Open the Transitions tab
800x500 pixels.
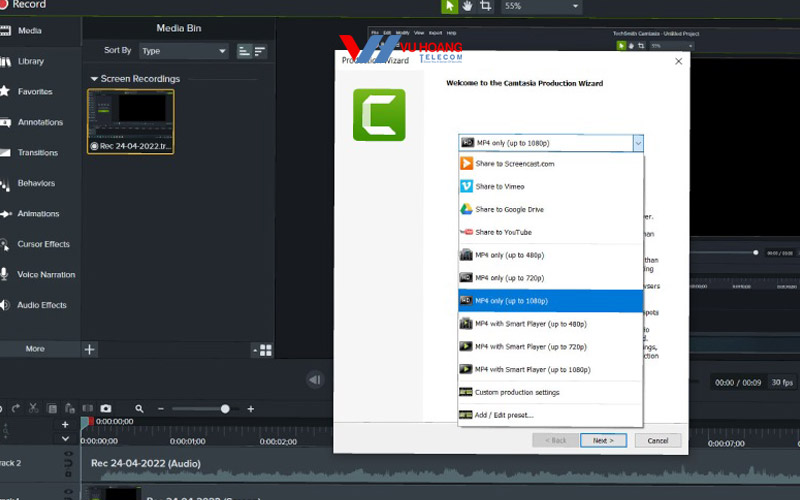coord(38,153)
